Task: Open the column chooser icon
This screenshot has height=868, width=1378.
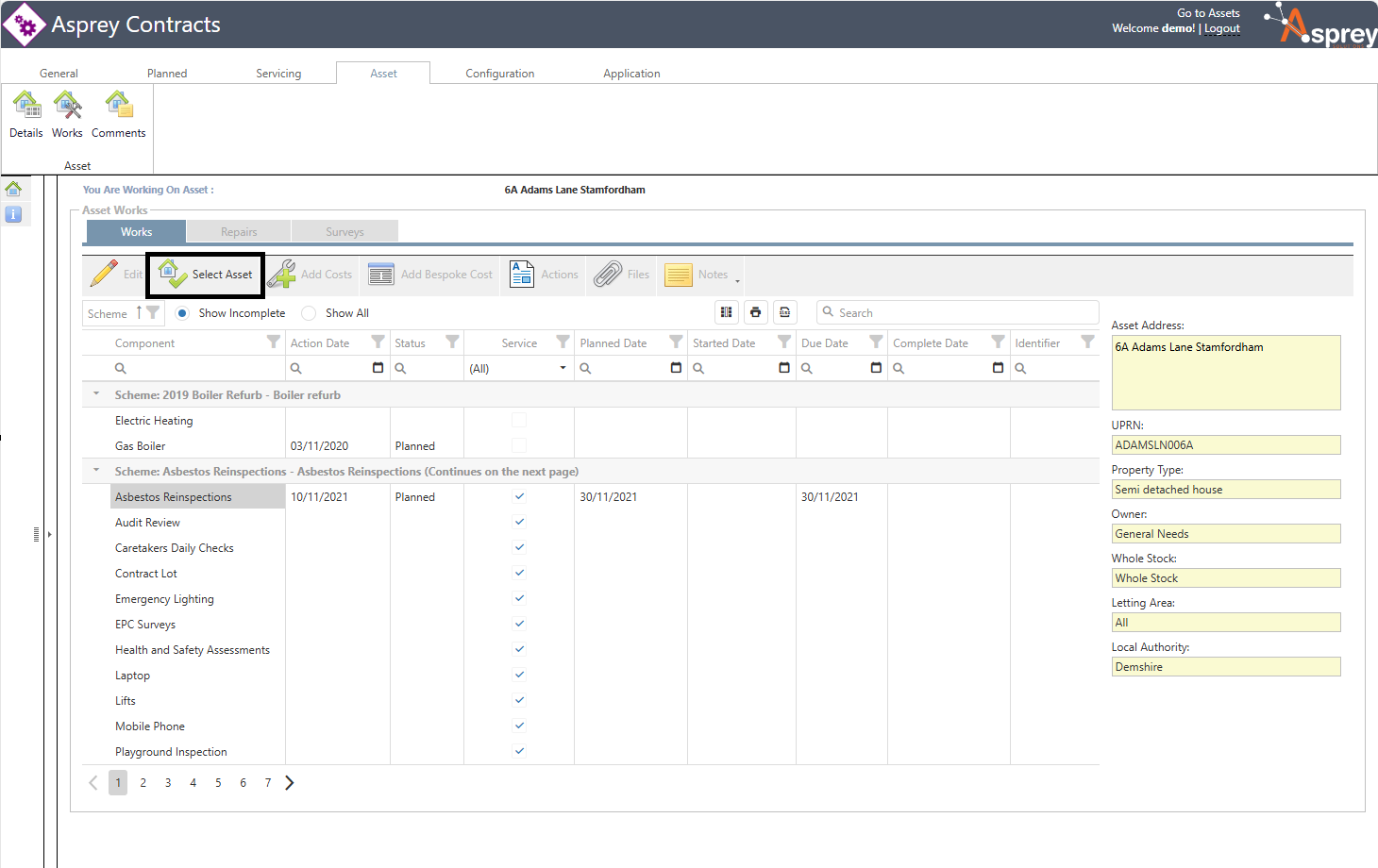Action: coord(726,312)
